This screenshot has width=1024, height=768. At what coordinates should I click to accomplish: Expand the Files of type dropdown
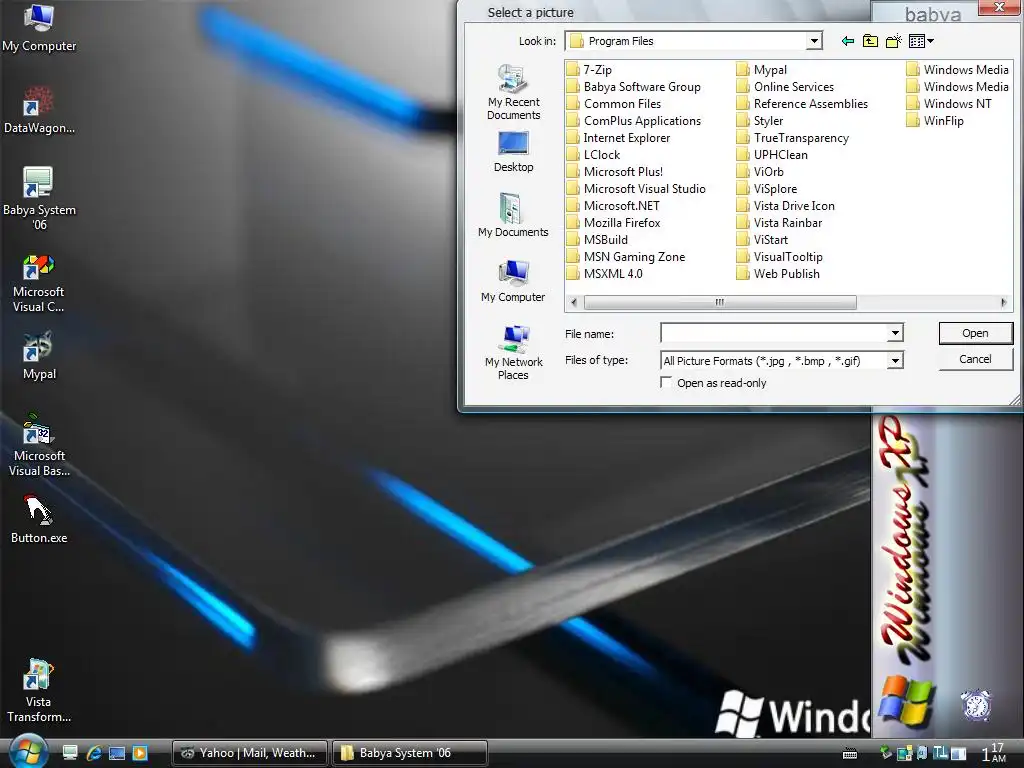coord(895,360)
